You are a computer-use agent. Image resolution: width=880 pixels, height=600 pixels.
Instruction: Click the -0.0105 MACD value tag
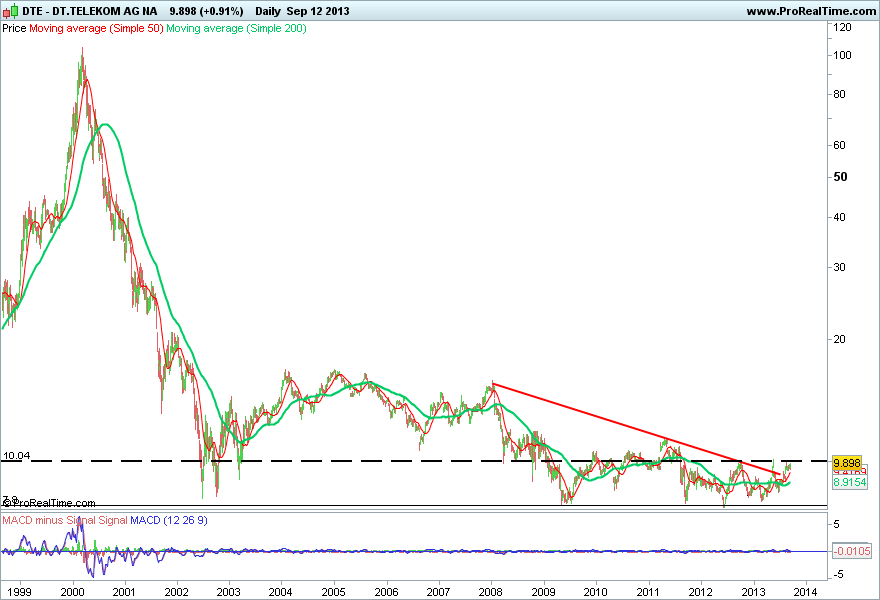852,551
